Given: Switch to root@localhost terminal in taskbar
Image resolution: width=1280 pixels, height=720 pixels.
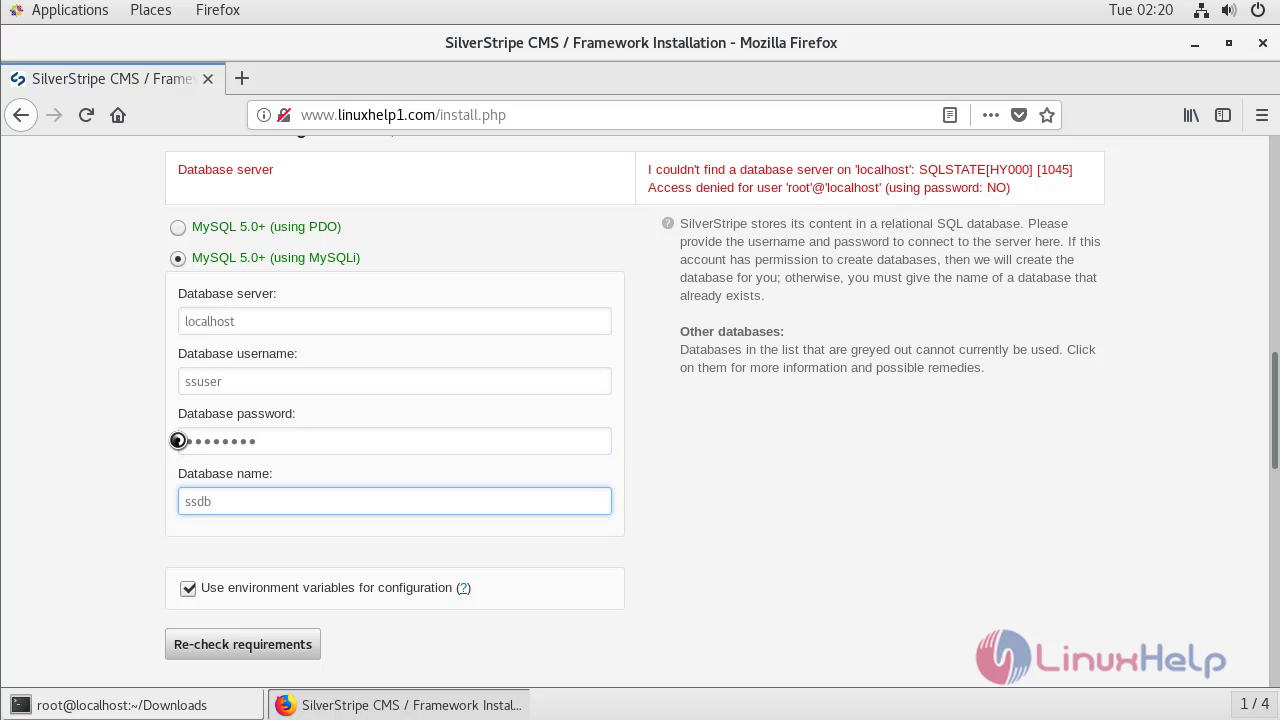Looking at the screenshot, I should [133, 705].
